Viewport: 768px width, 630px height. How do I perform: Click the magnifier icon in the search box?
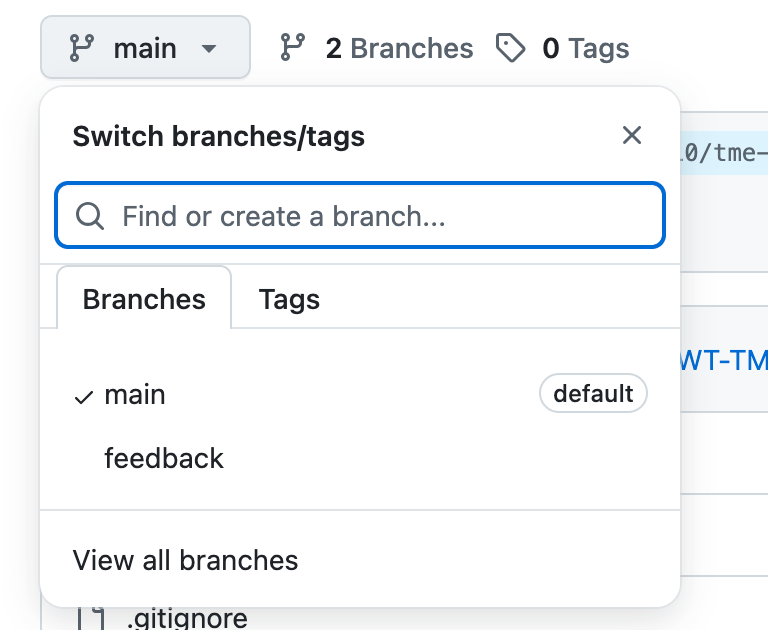pyautogui.click(x=91, y=216)
